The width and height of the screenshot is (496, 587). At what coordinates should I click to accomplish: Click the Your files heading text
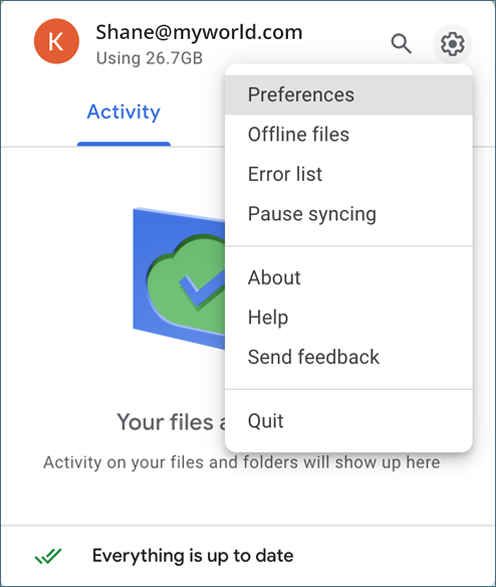(171, 422)
